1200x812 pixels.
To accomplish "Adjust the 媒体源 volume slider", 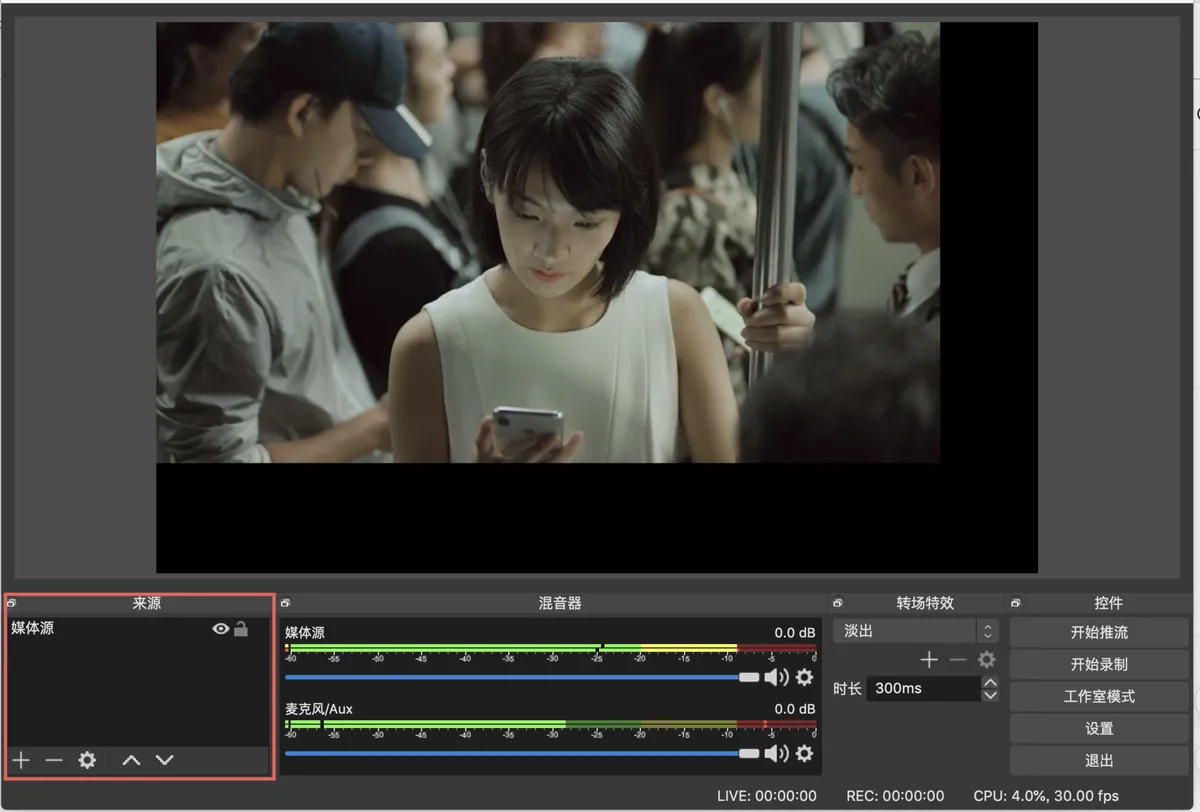I will [522, 677].
